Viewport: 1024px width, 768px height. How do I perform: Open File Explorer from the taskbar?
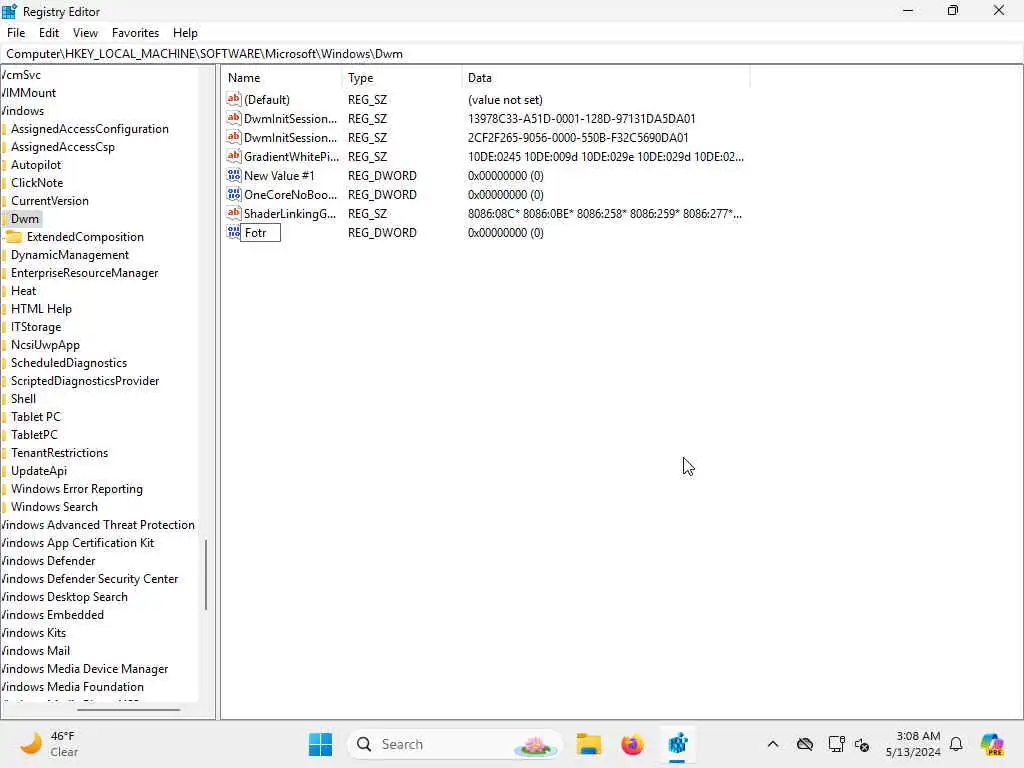[588, 744]
